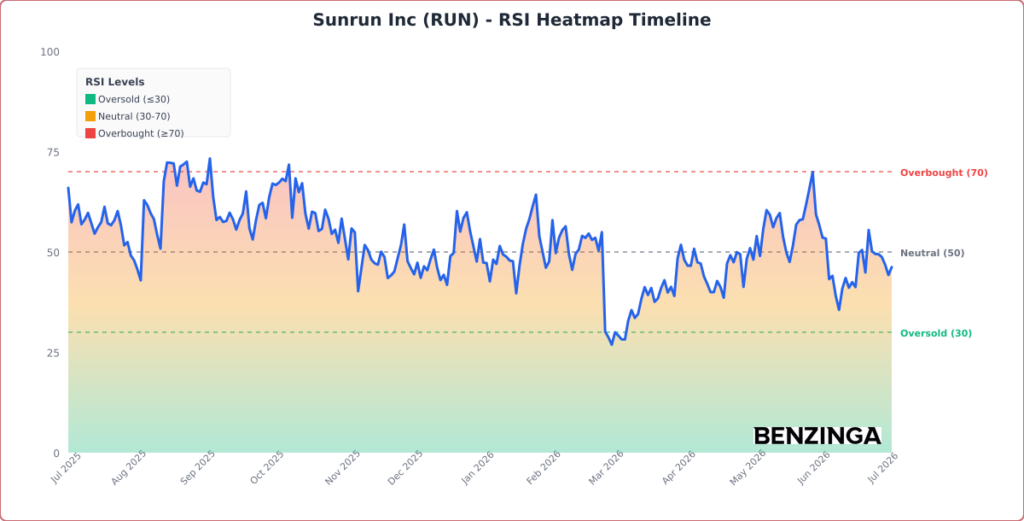The height and width of the screenshot is (521, 1024).
Task: Click the y-axis label 50
Action: pyautogui.click(x=52, y=253)
